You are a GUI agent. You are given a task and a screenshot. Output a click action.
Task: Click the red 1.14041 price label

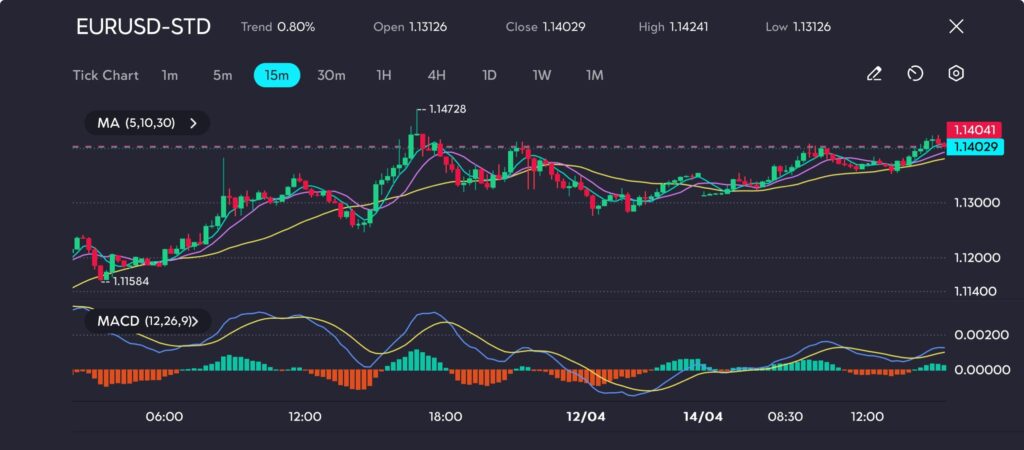click(x=974, y=130)
